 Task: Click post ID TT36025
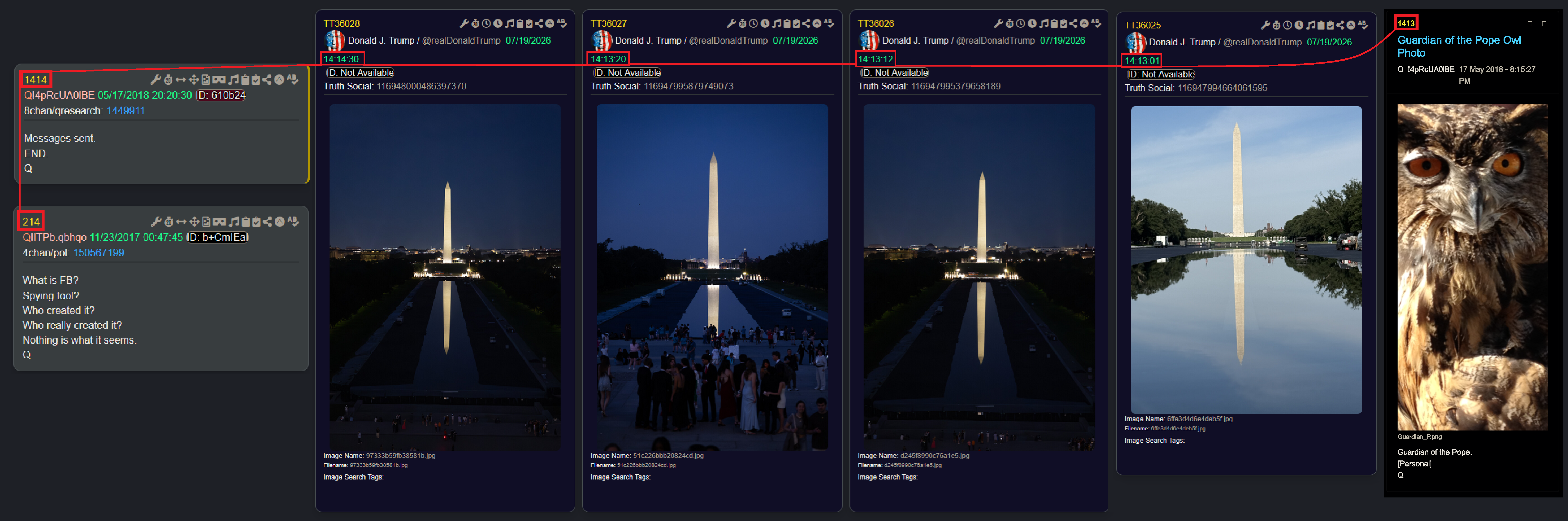1143,25
